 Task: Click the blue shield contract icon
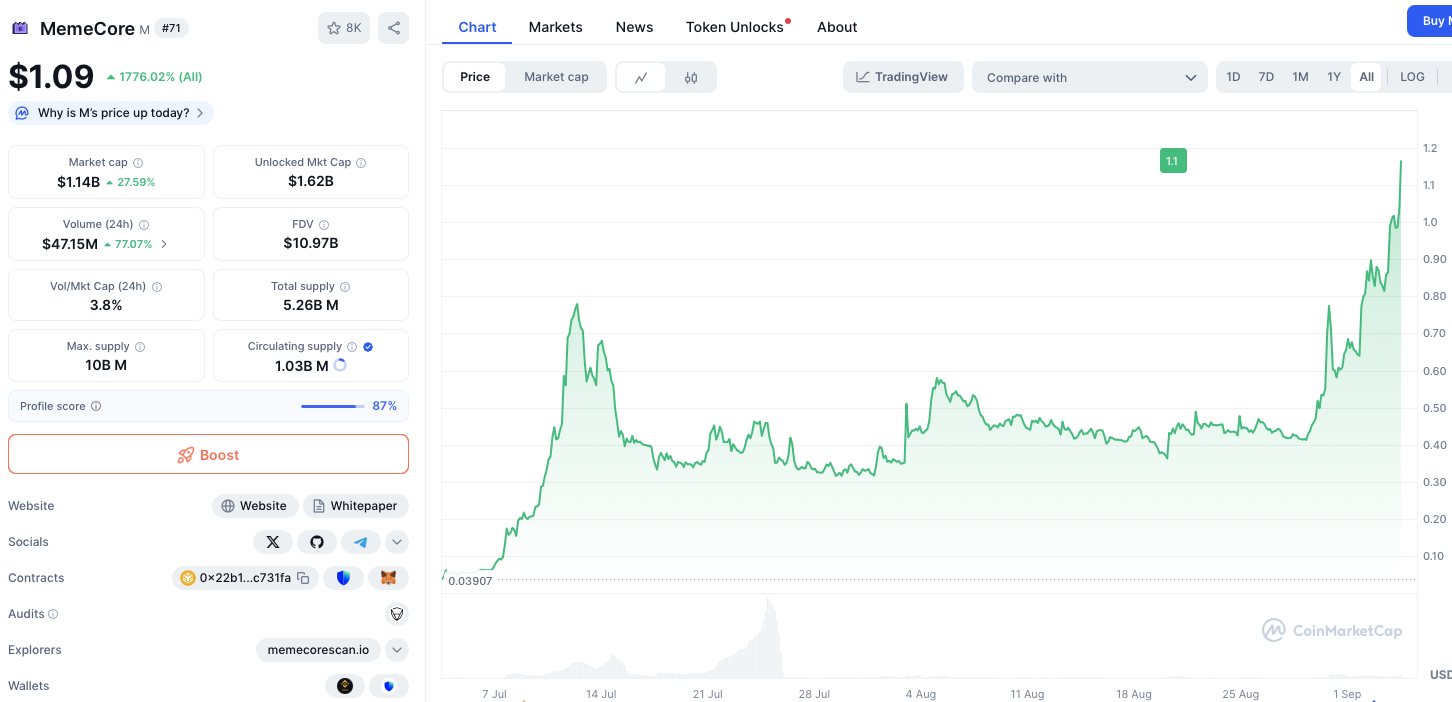(344, 578)
